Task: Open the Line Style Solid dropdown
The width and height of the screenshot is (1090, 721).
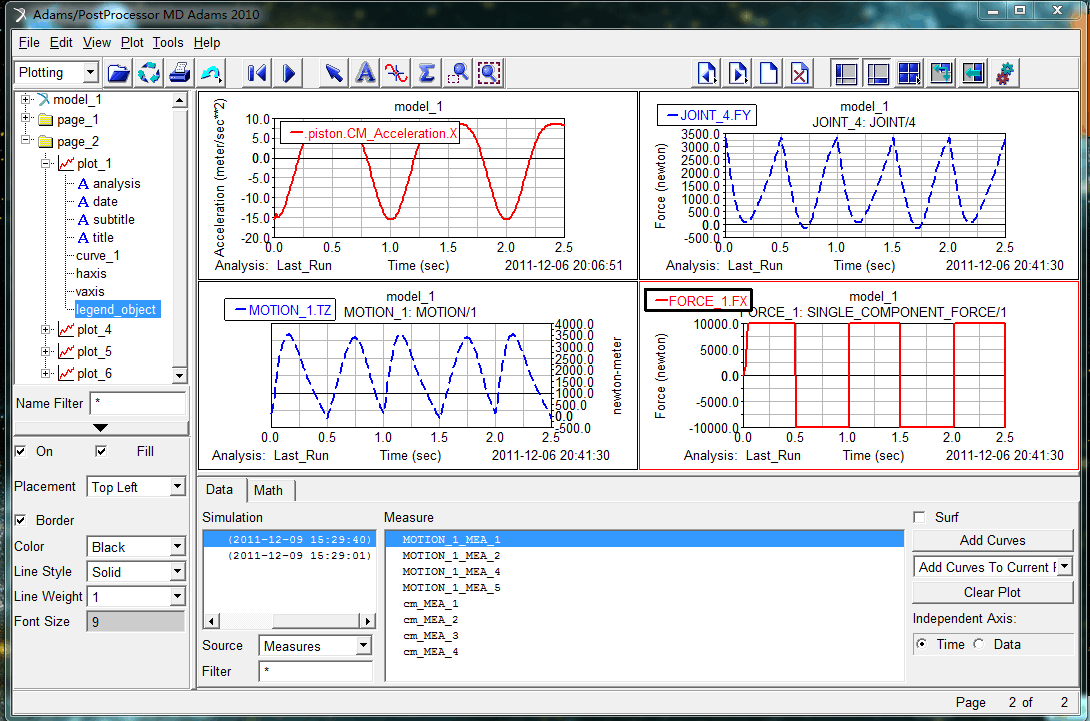Action: click(x=177, y=572)
